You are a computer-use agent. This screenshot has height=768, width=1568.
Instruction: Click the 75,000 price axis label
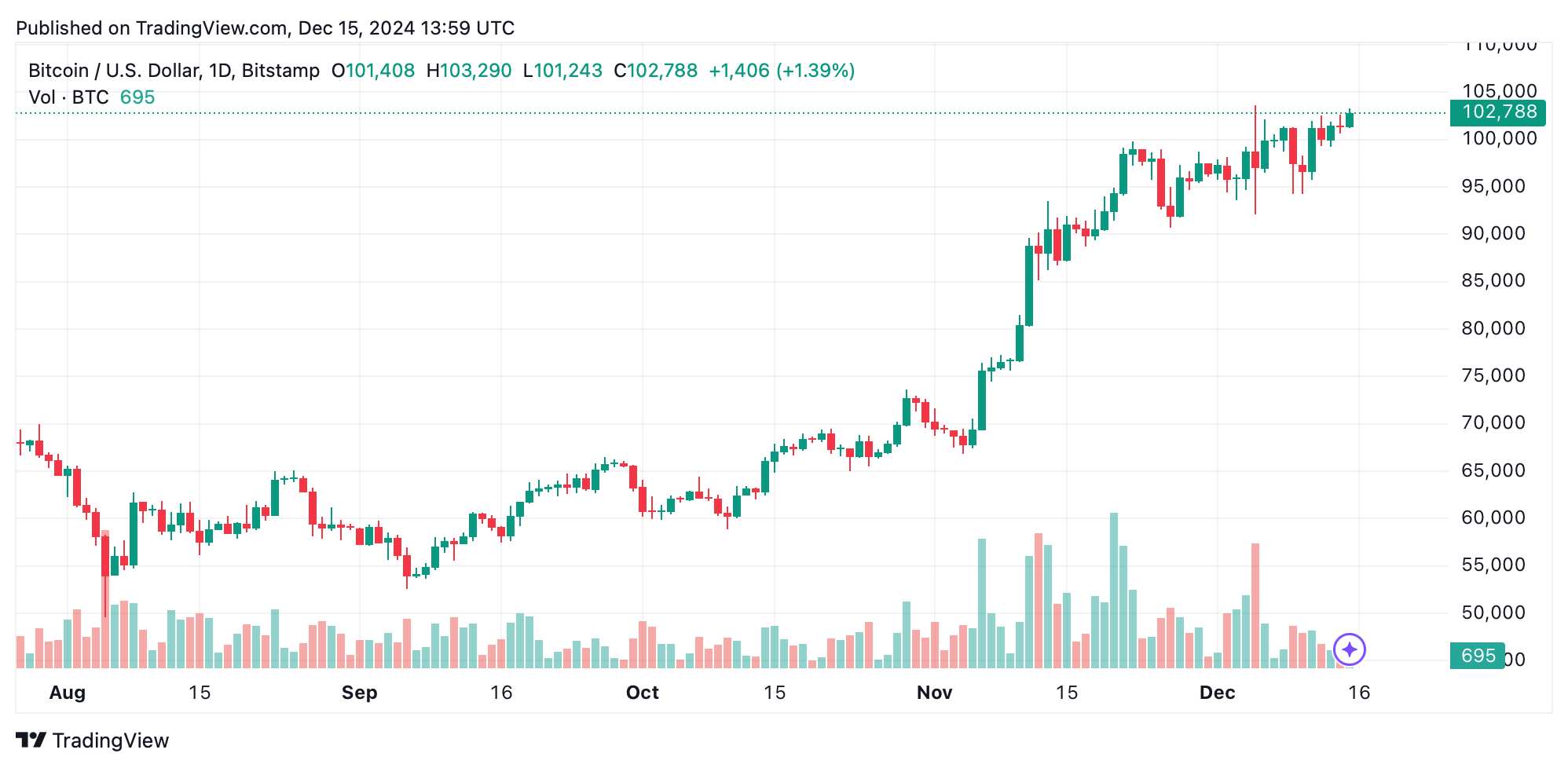coord(1493,375)
